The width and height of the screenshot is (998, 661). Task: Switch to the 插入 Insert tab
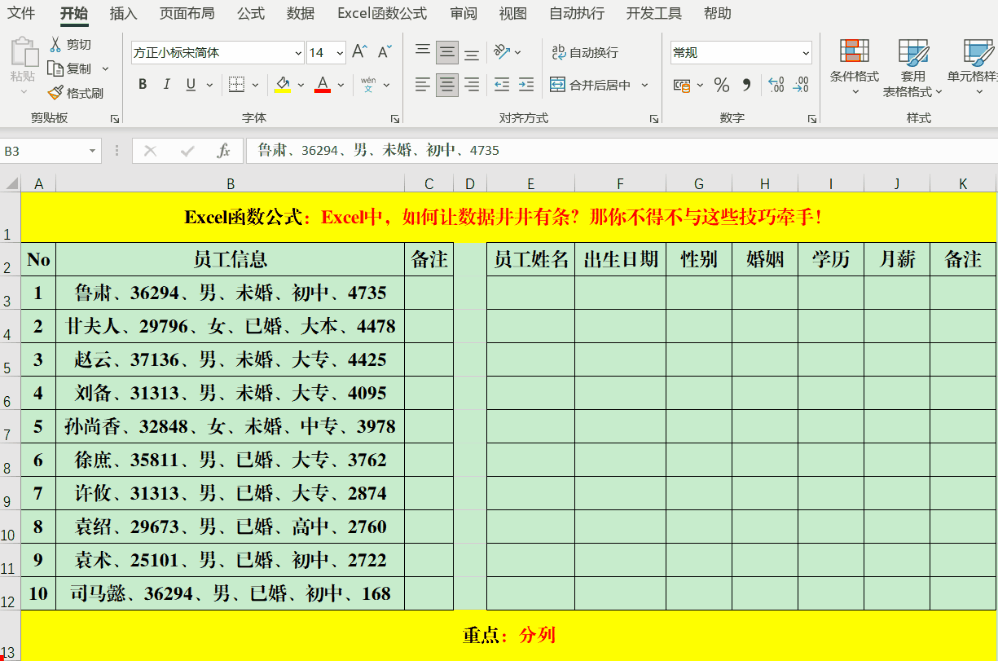coord(123,13)
